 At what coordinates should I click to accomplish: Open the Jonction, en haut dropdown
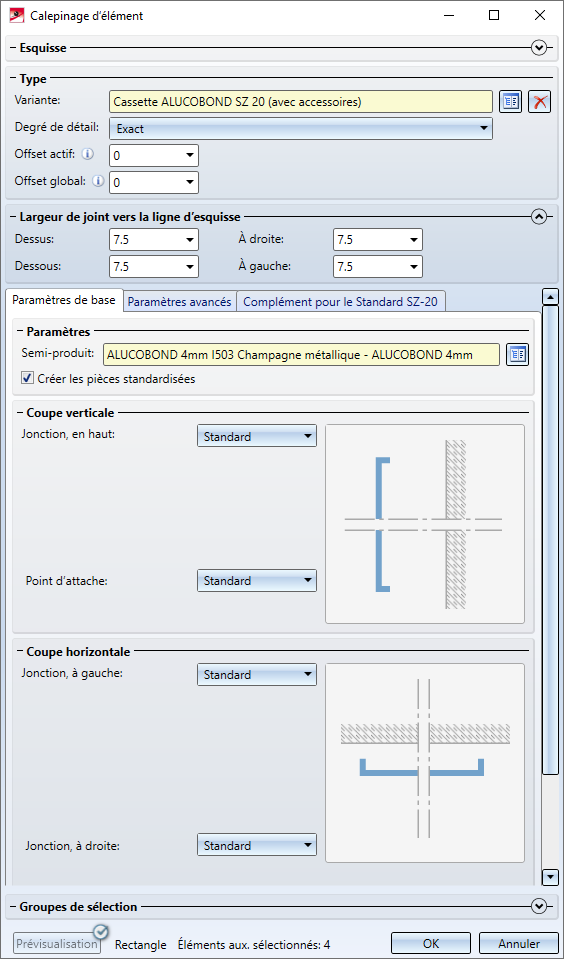click(257, 437)
